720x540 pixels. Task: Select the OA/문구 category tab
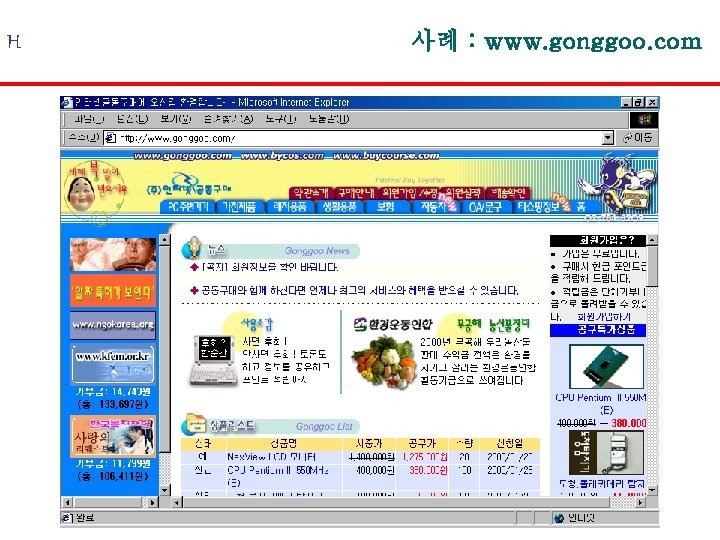pos(485,207)
